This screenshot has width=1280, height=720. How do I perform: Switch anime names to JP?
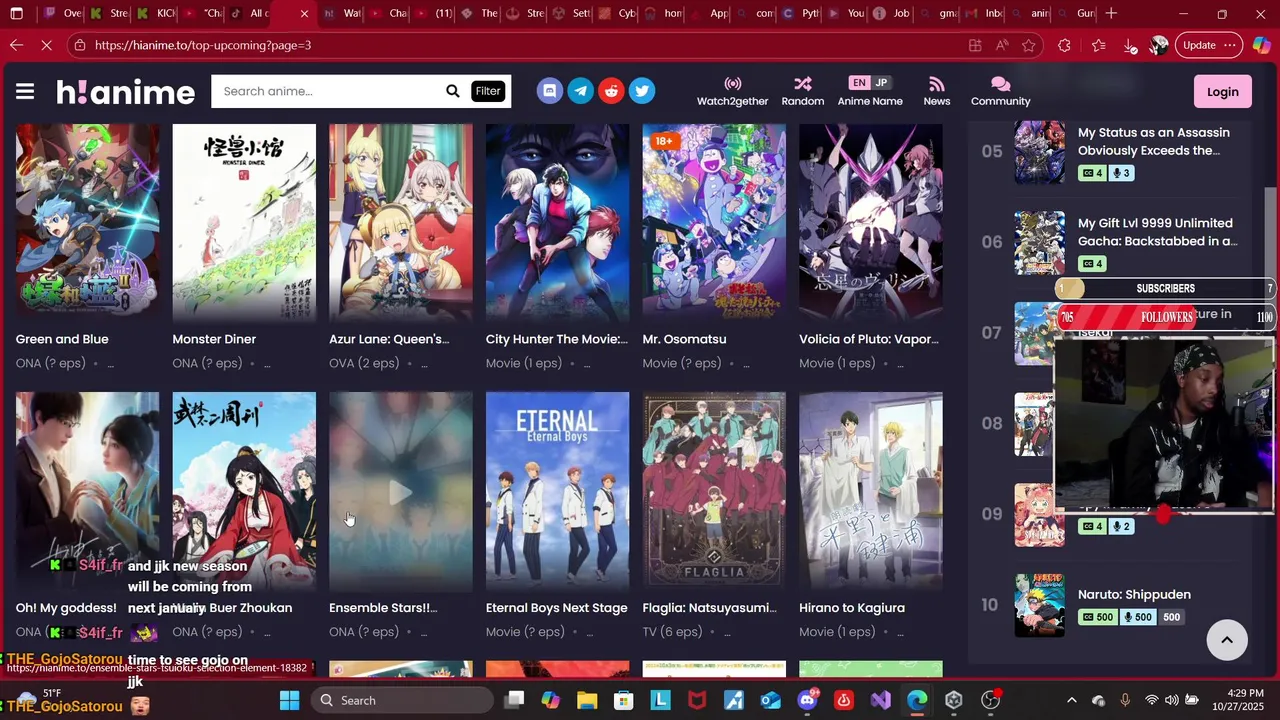point(881,82)
